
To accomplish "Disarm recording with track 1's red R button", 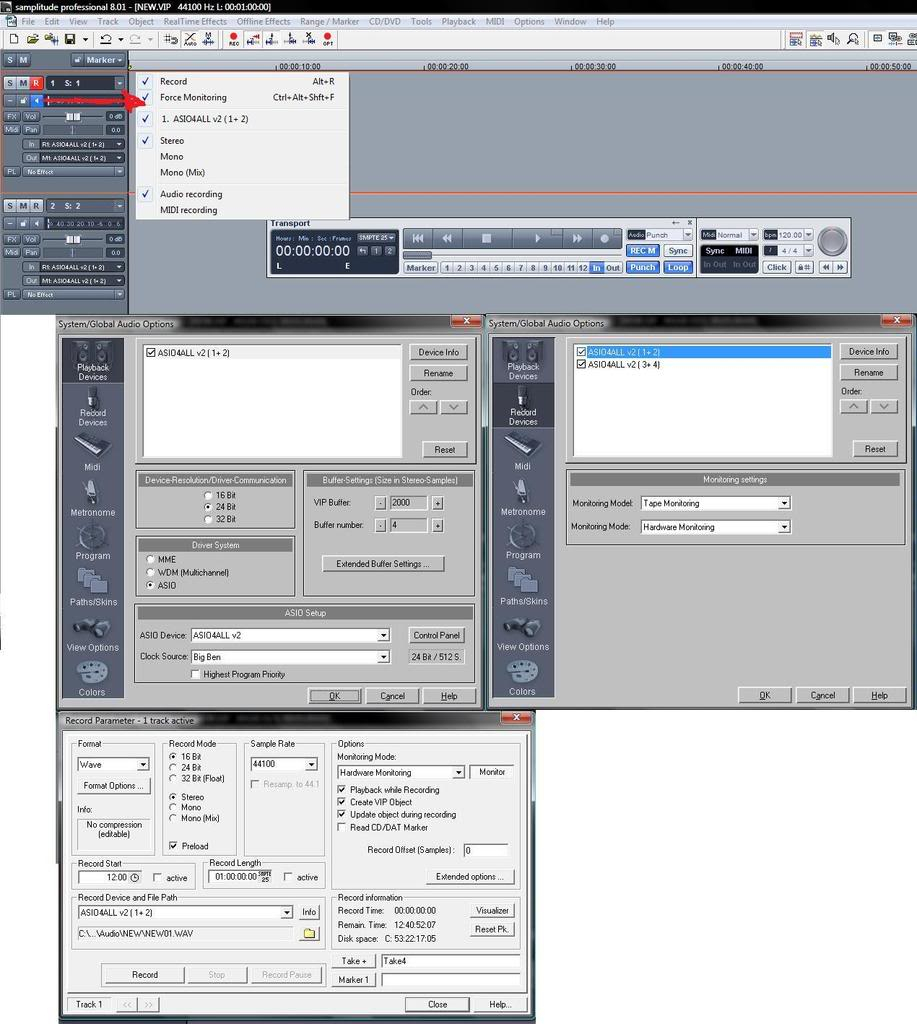I will point(36,83).
